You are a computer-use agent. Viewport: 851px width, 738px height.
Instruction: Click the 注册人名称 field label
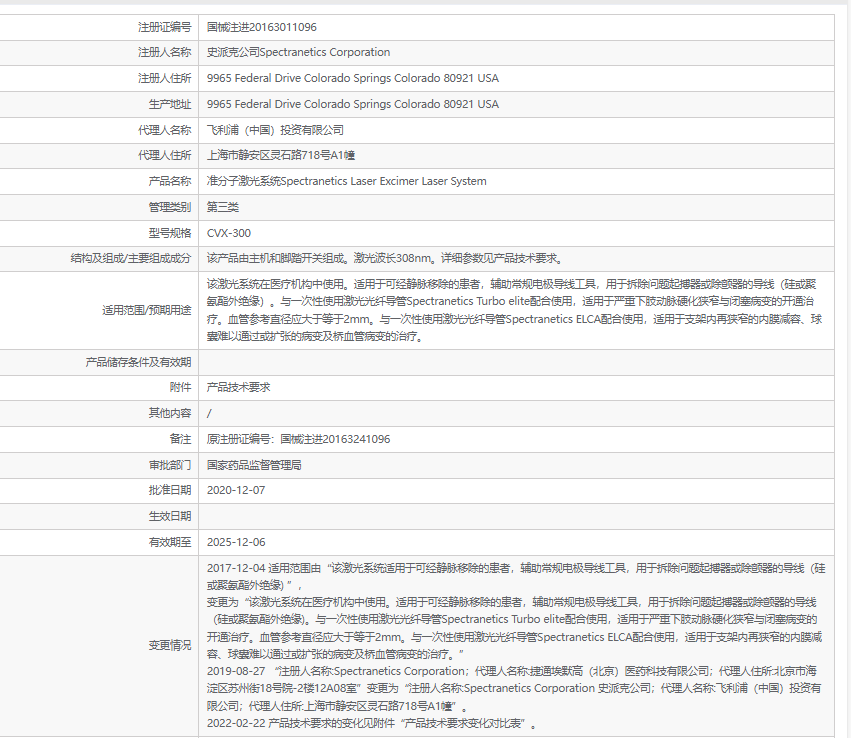164,52
